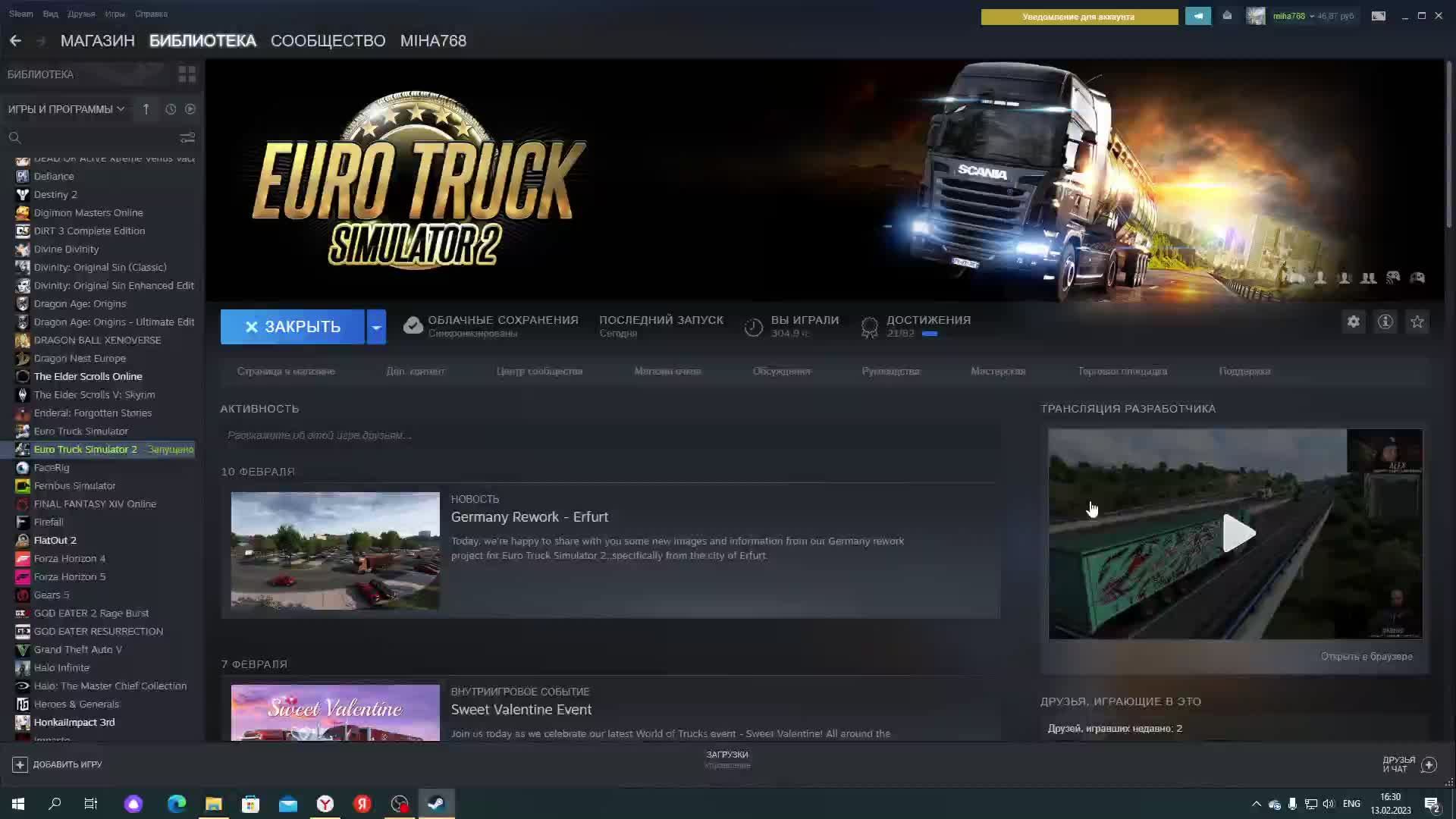
Task: Open miha768 account dropdown
Action: [1293, 16]
